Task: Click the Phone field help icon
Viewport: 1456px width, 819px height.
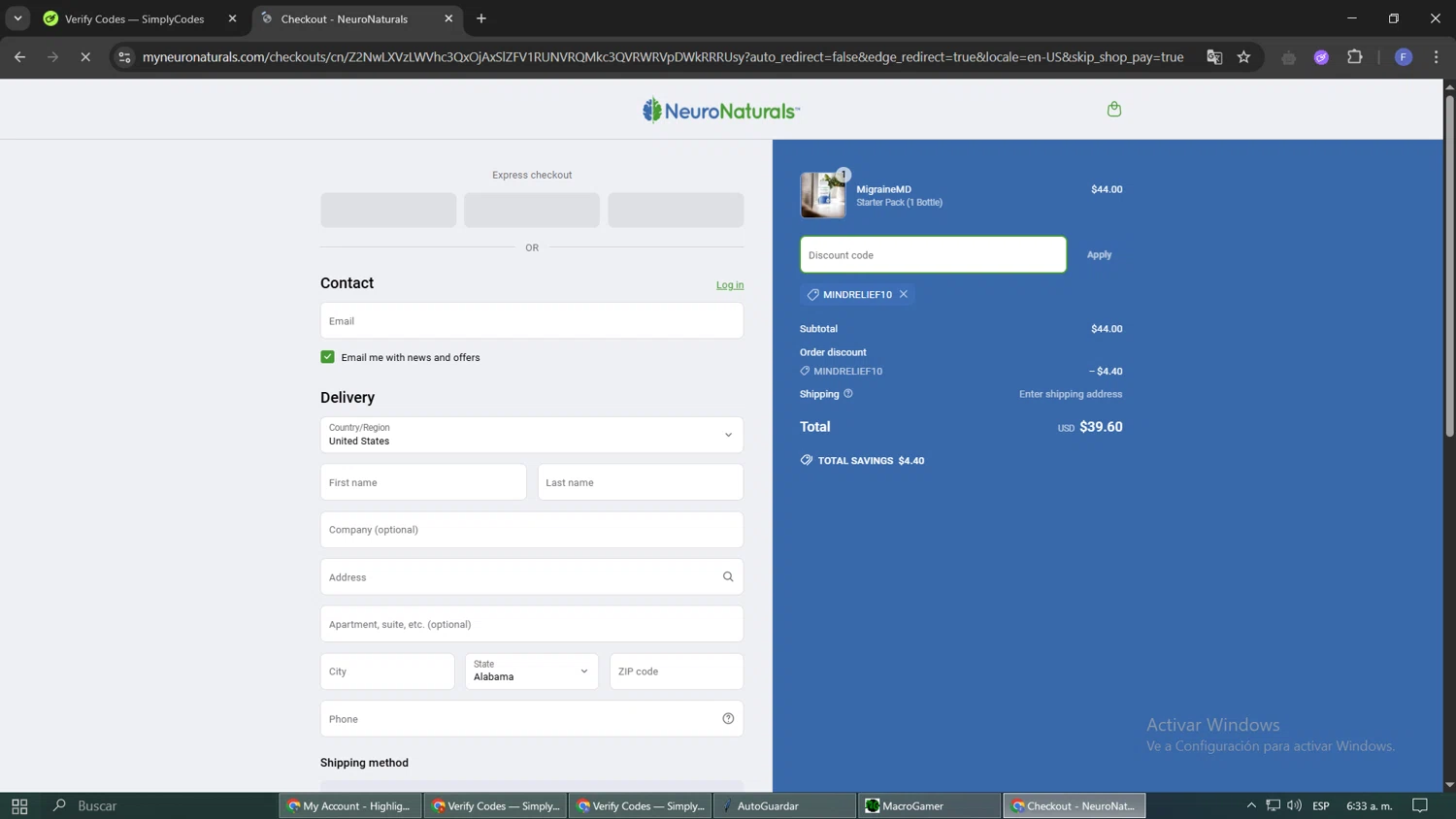Action: [x=728, y=719]
